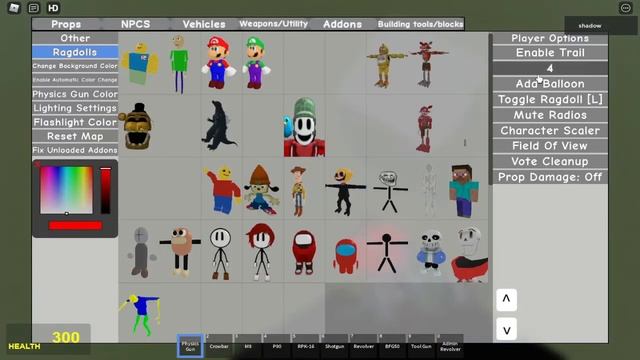Spawn the Minecraft Steve ragdoll
Screen dimensions: 640x360
(x=464, y=191)
